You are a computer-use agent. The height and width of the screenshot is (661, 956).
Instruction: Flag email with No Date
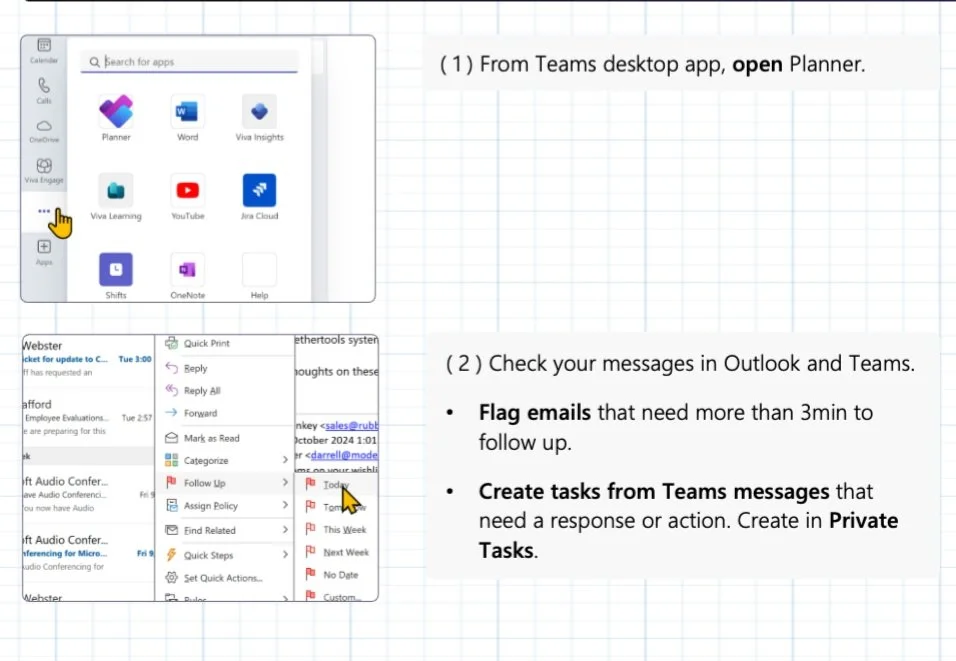pos(336,574)
